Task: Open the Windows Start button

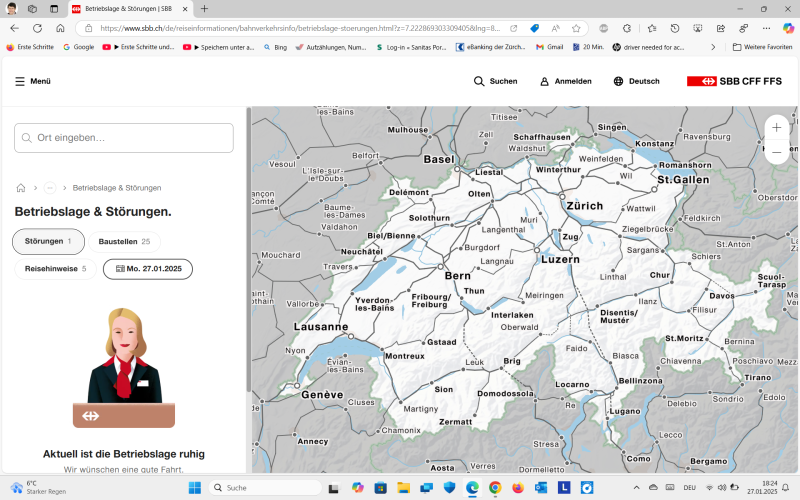Action: click(194, 488)
